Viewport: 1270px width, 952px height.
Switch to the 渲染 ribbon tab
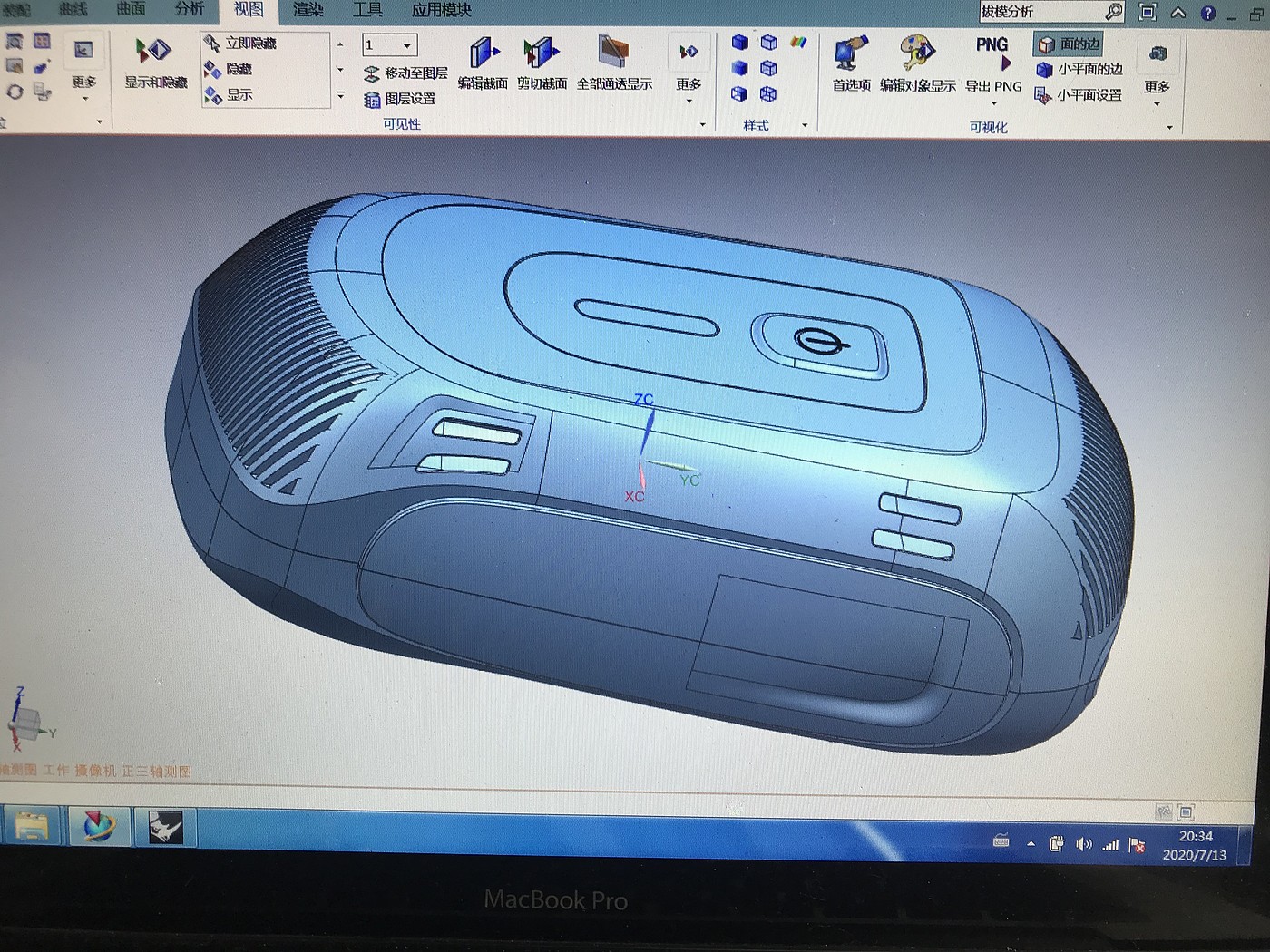coord(308,10)
